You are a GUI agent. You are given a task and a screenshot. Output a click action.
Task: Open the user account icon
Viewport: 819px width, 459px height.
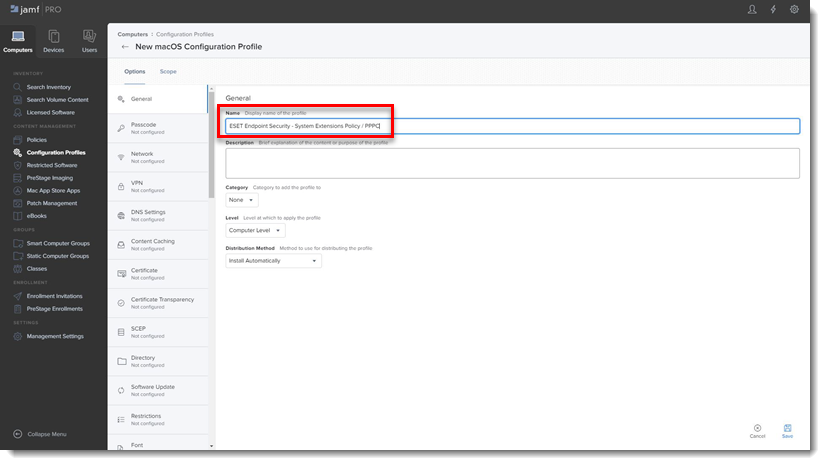pos(752,9)
